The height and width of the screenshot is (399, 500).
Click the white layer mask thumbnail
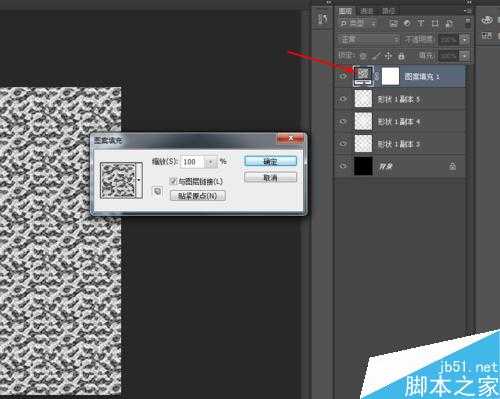point(390,76)
